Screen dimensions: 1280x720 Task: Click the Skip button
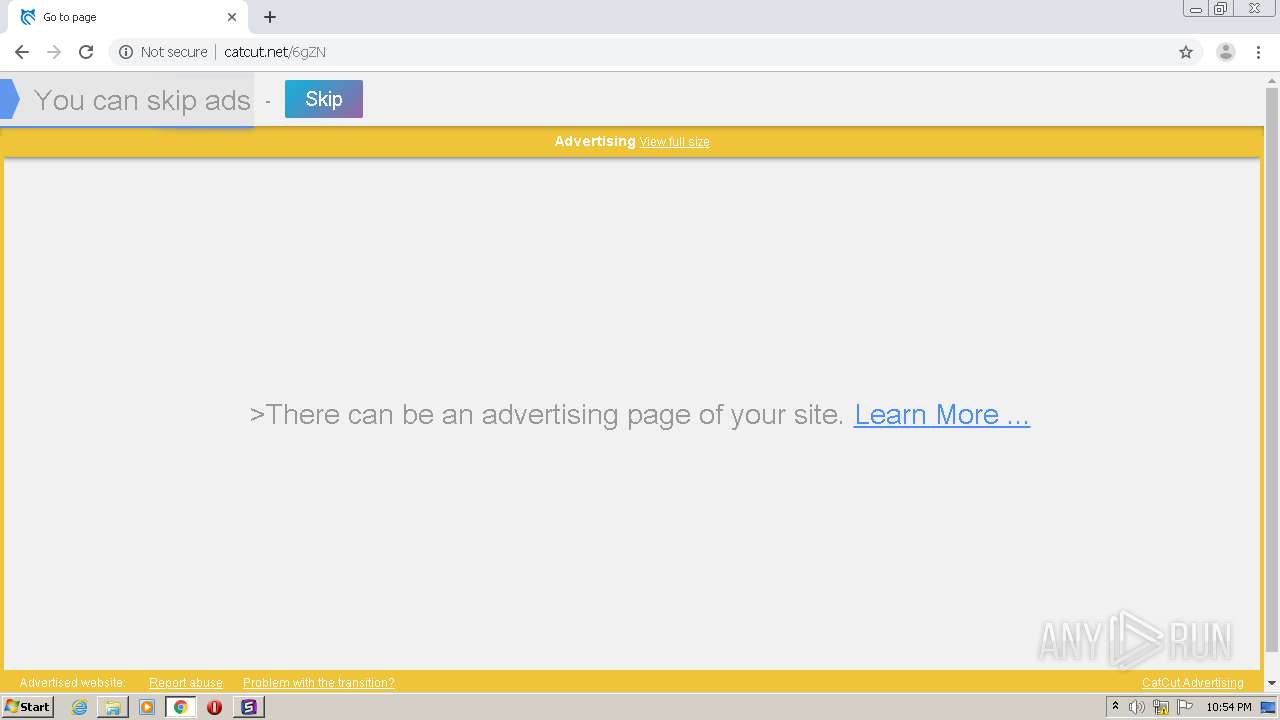point(324,99)
